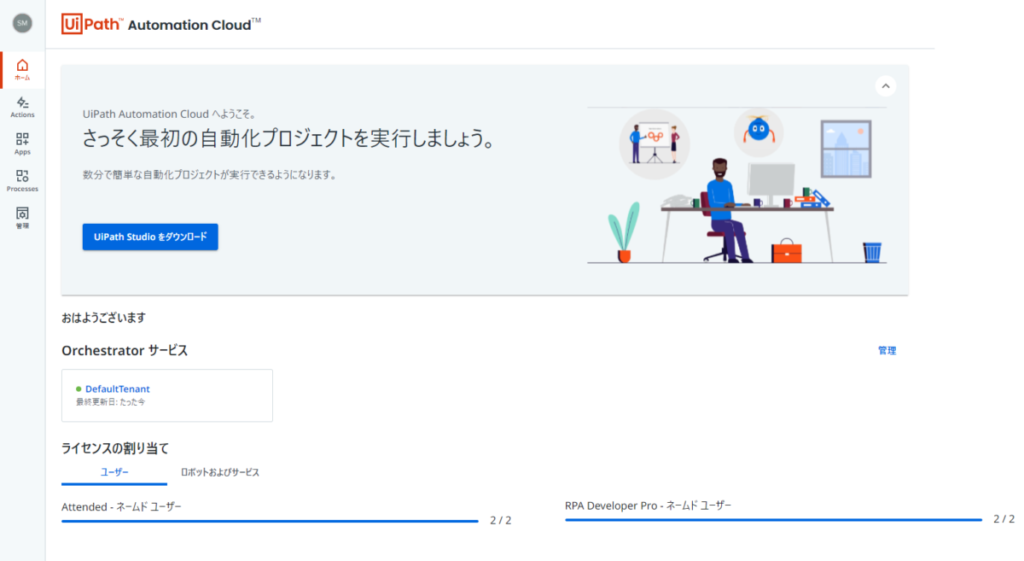Open the DefaultTenant link
This screenshot has width=1024, height=561.
(117, 389)
